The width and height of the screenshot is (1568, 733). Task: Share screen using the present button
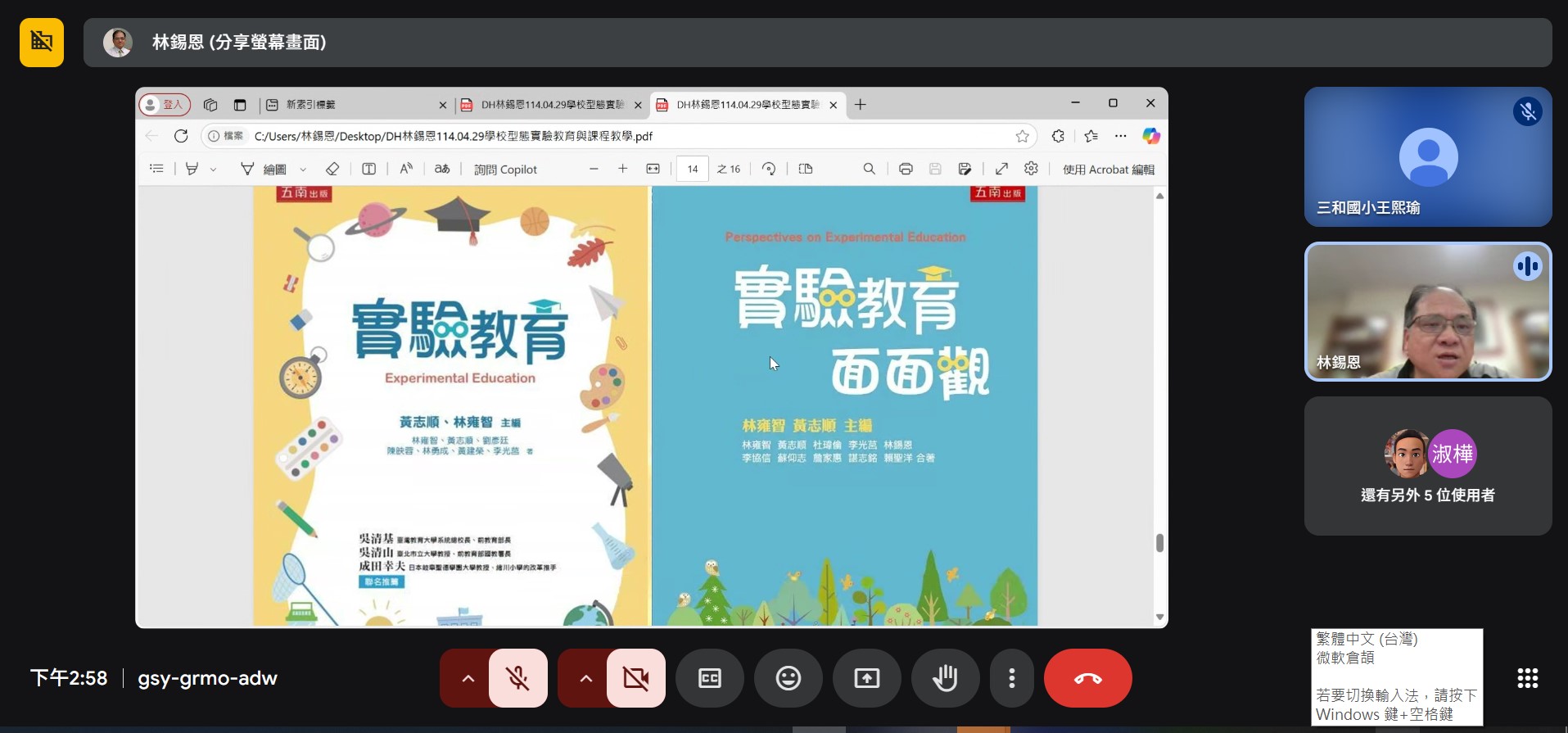click(x=867, y=678)
